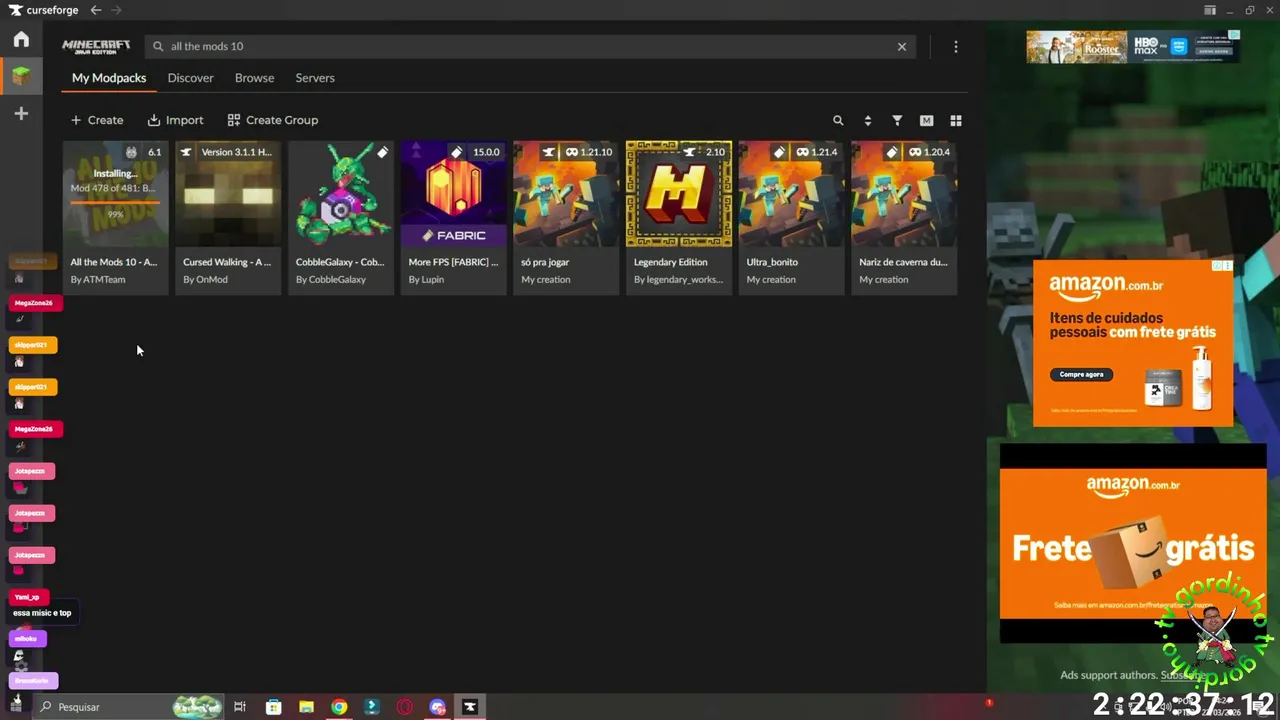Open the Discover tab
This screenshot has height=720, width=1280.
191,78
